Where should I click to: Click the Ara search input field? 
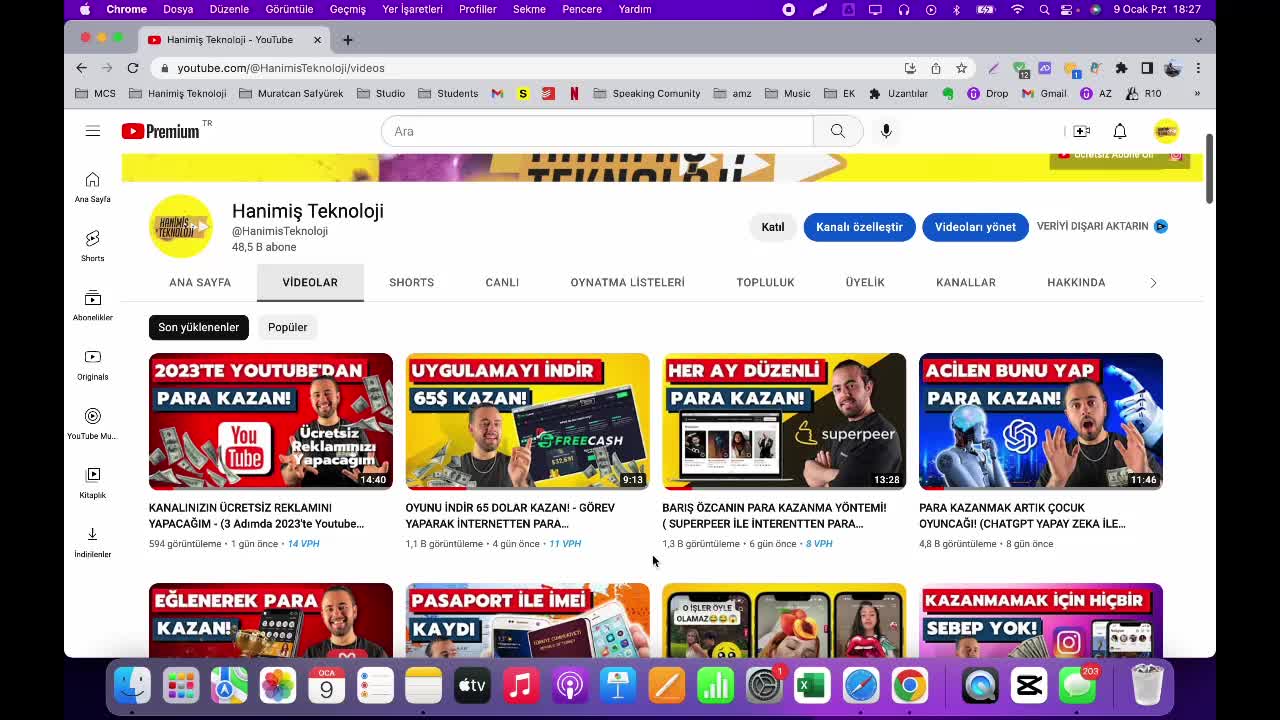(x=597, y=131)
